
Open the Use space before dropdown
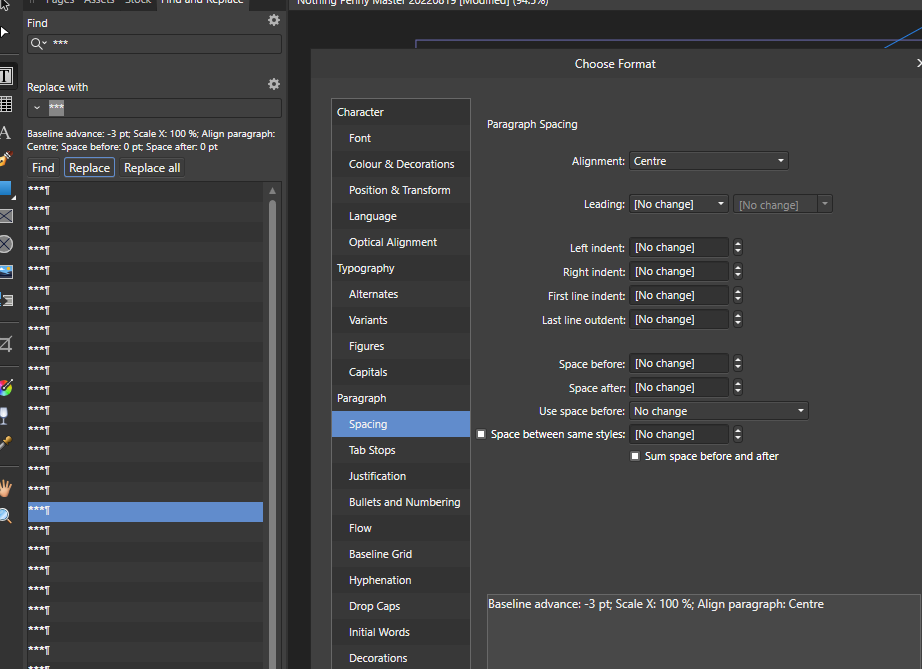(718, 411)
